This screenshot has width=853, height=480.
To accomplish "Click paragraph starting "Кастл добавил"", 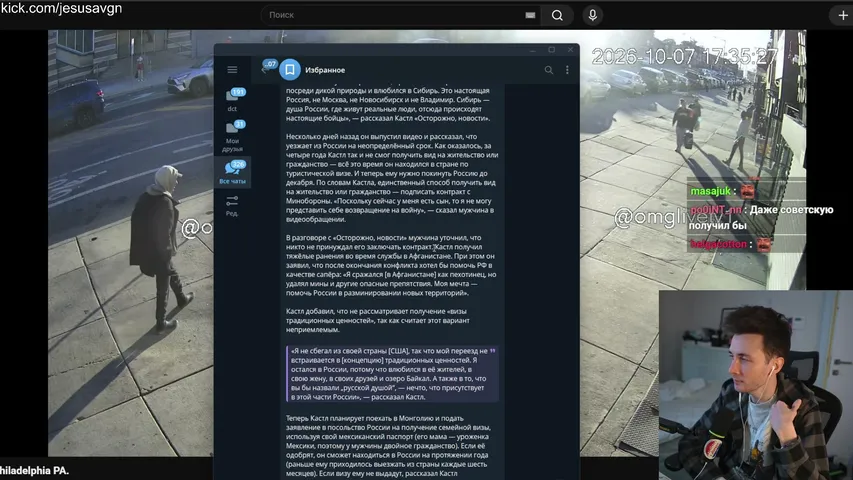I will point(378,321).
